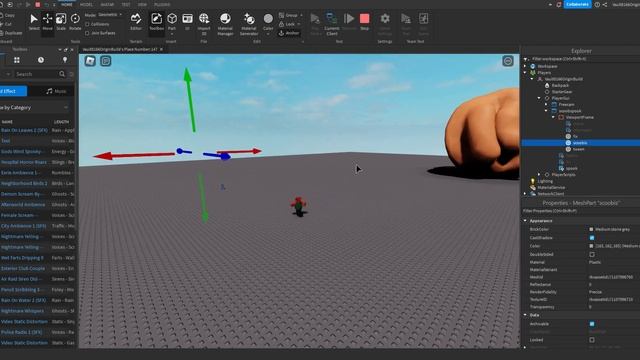Screen dimensions: 640x360
Task: Launch the Material Generator
Action: (249, 24)
